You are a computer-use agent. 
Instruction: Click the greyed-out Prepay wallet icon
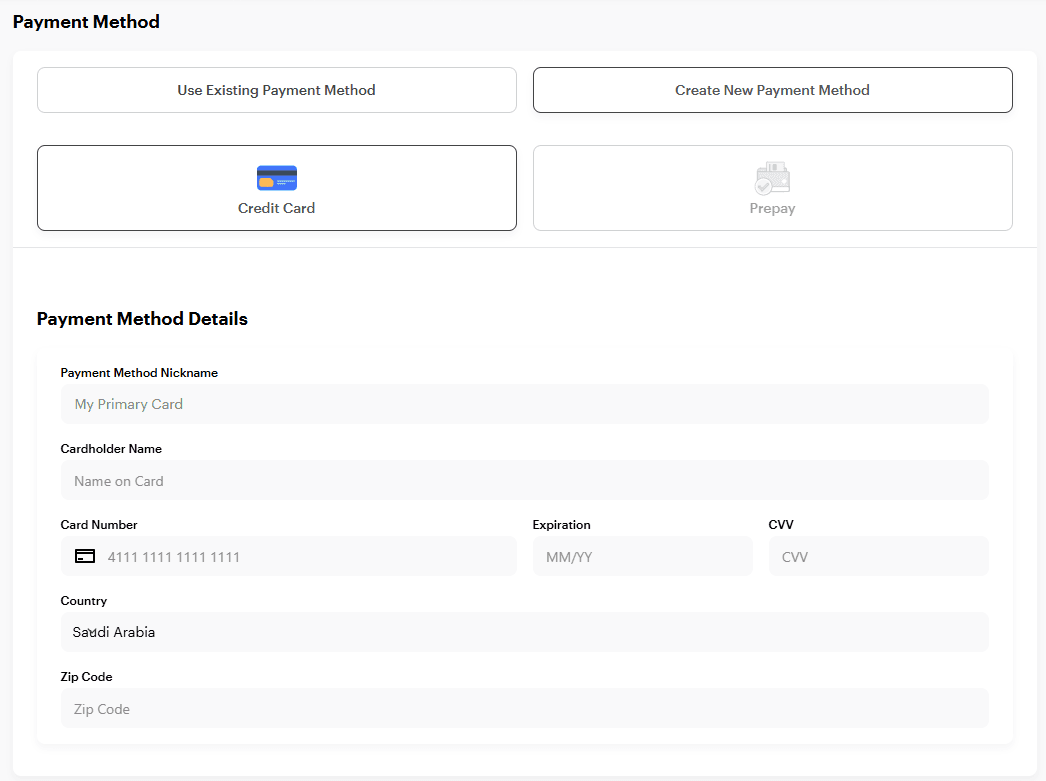click(x=772, y=178)
